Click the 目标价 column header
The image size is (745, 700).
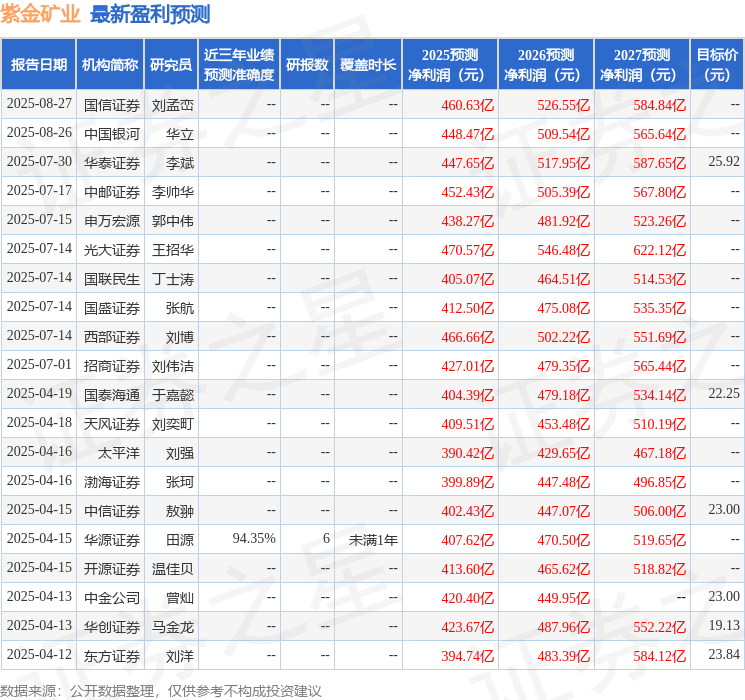[716, 64]
